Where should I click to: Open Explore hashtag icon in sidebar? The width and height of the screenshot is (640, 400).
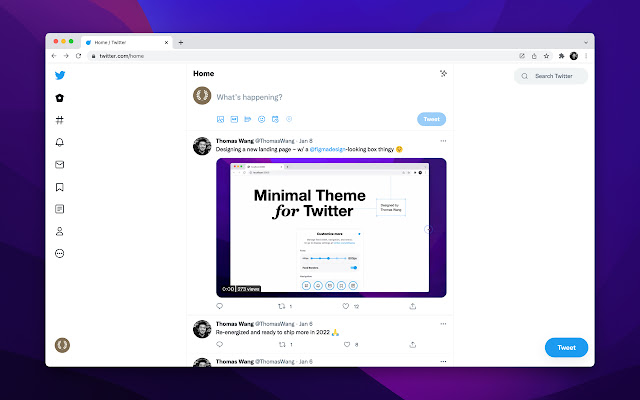pyautogui.click(x=60, y=120)
